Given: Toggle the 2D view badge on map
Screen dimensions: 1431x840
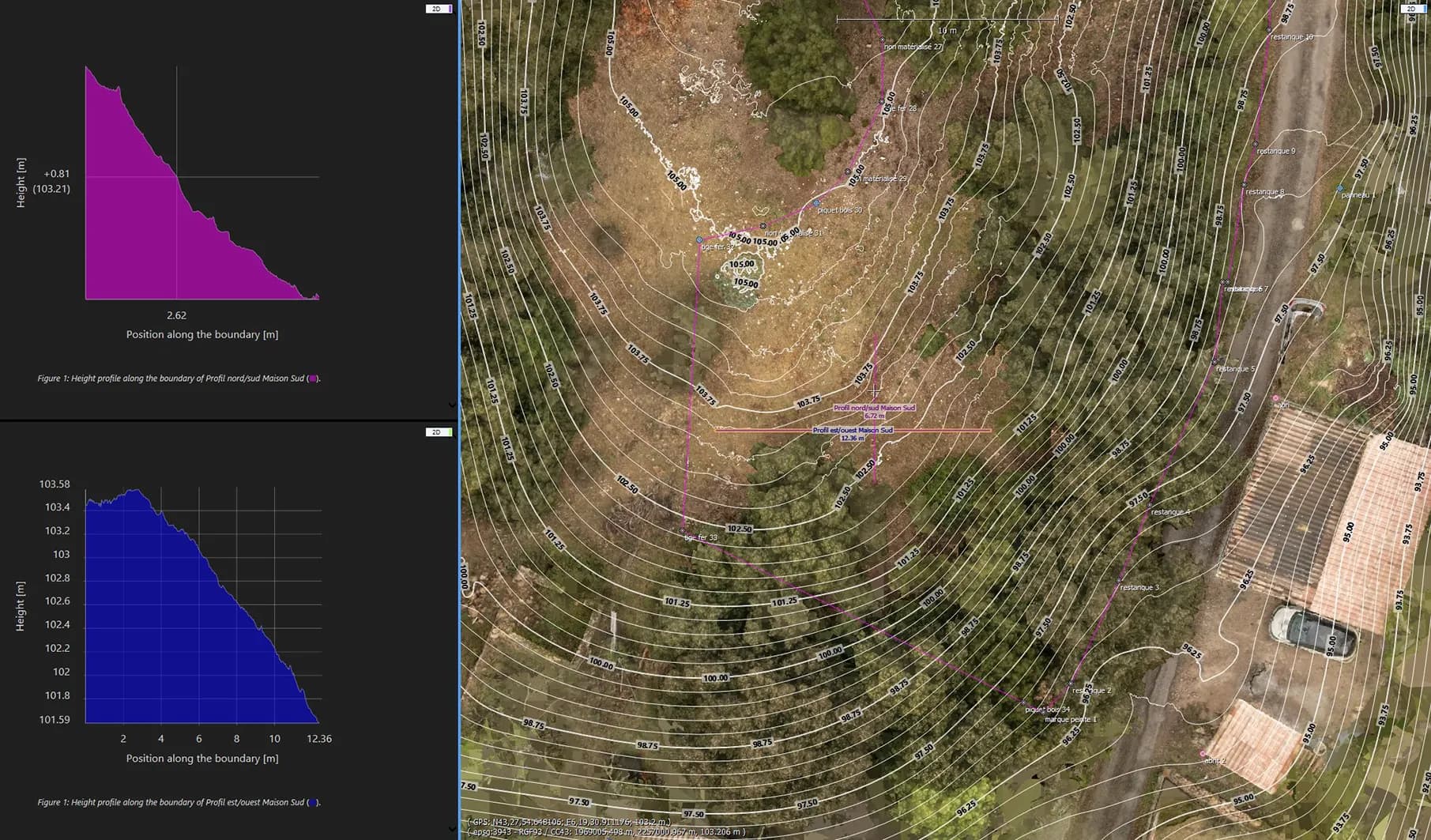Looking at the screenshot, I should [x=1413, y=9].
